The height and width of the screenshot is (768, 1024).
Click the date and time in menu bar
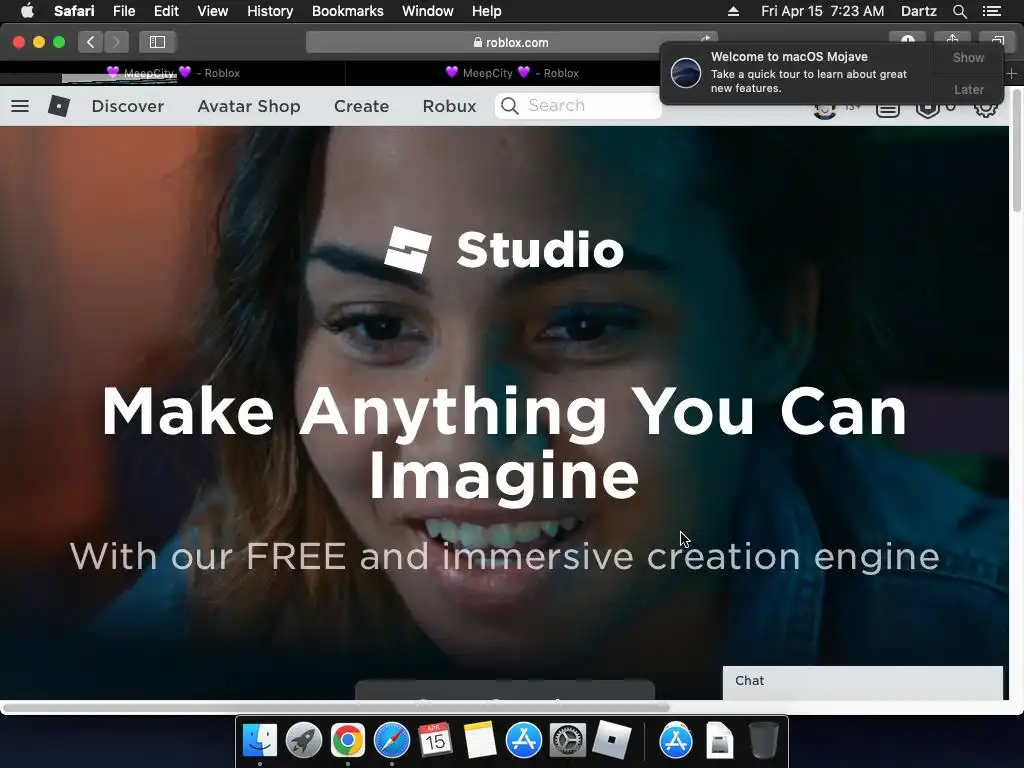click(822, 11)
